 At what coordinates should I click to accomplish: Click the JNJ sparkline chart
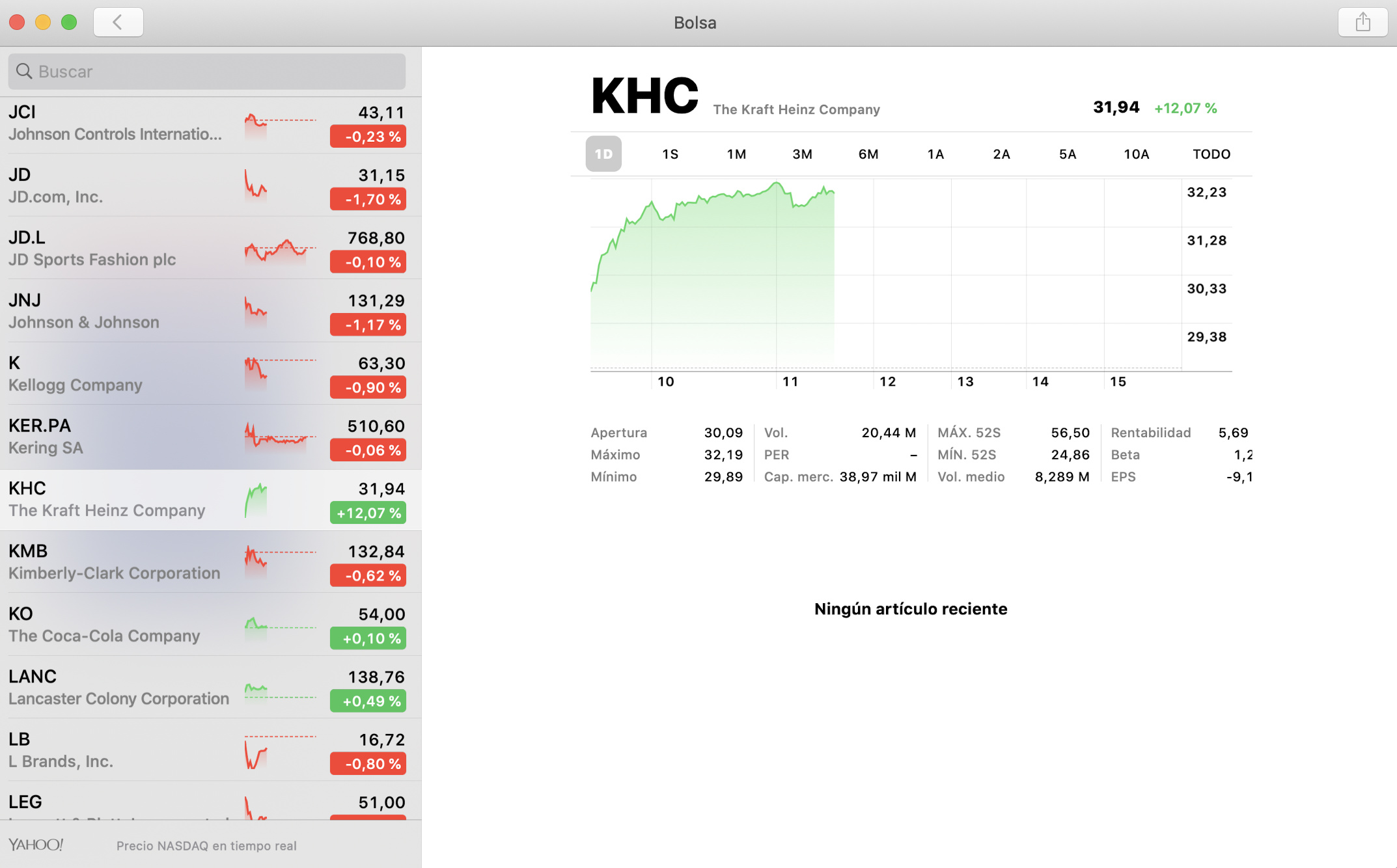256,311
